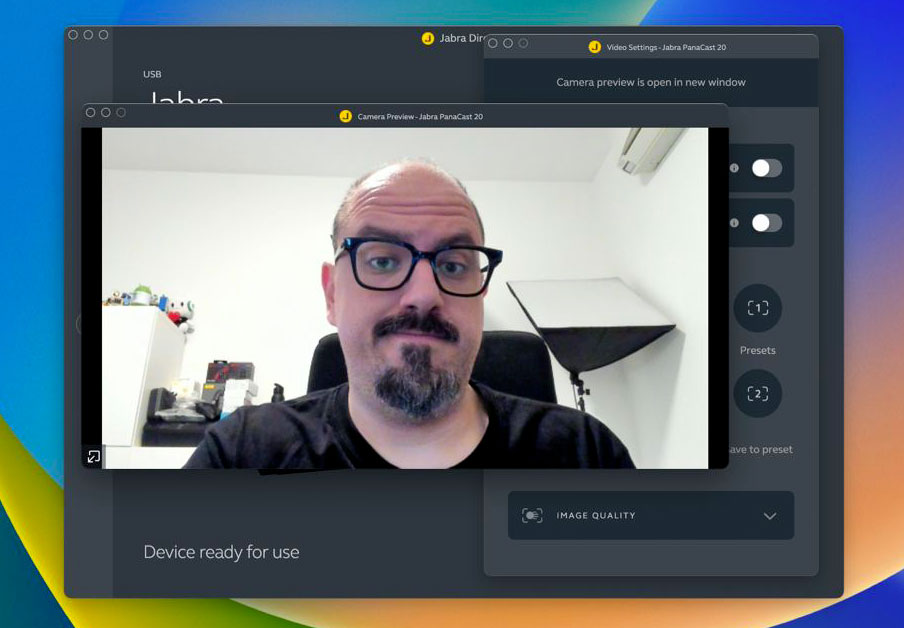Expand the Image Quality section chevron

(770, 516)
